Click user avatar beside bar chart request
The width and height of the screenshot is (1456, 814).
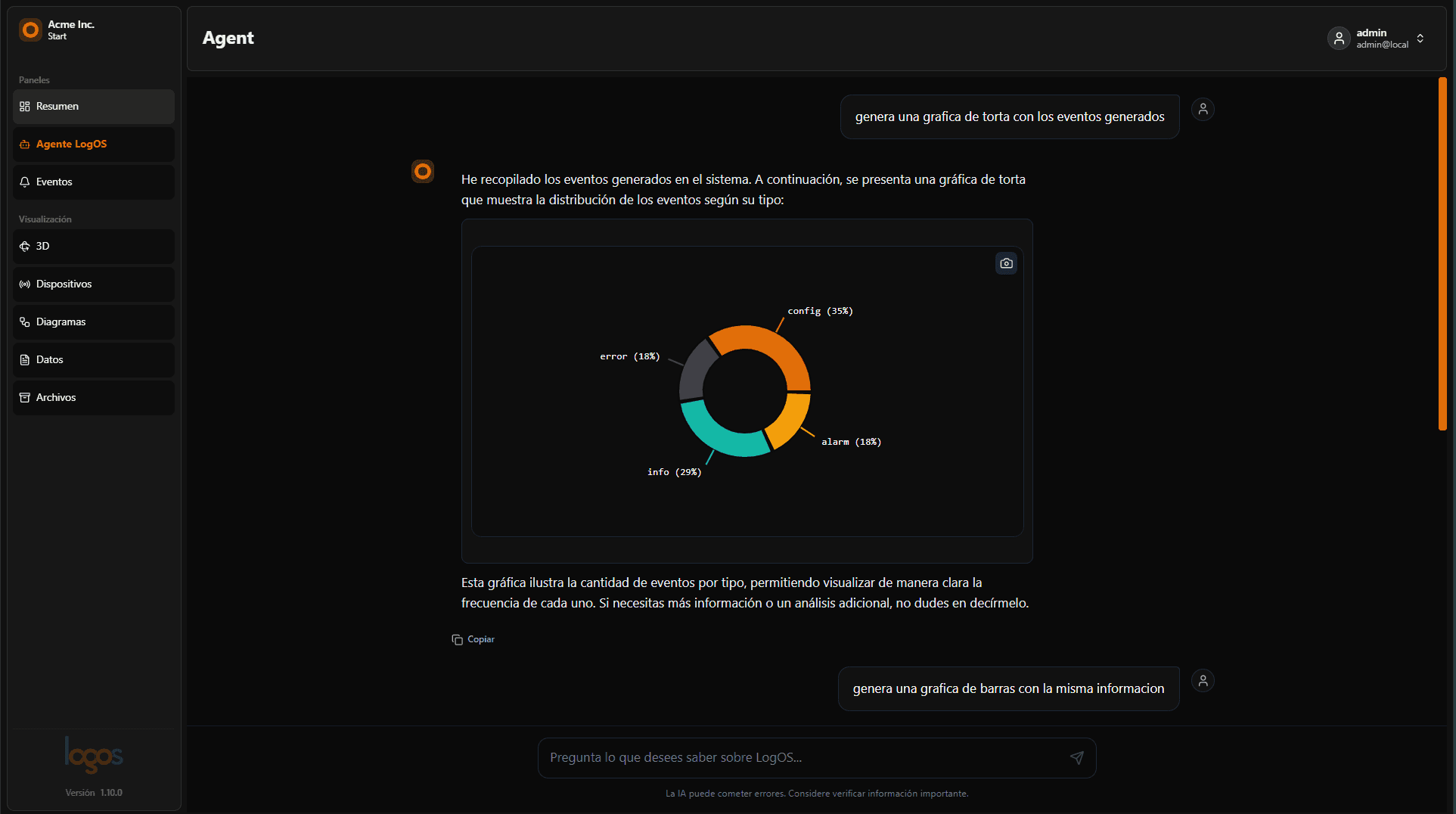pos(1203,681)
